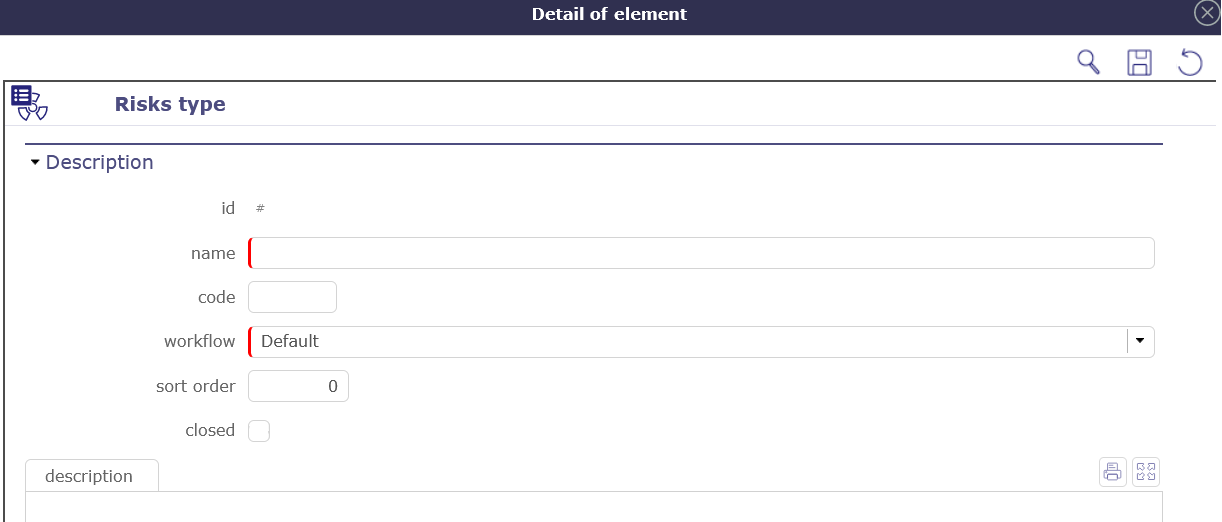
Task: Click the Detail of element title bar
Action: tap(609, 14)
